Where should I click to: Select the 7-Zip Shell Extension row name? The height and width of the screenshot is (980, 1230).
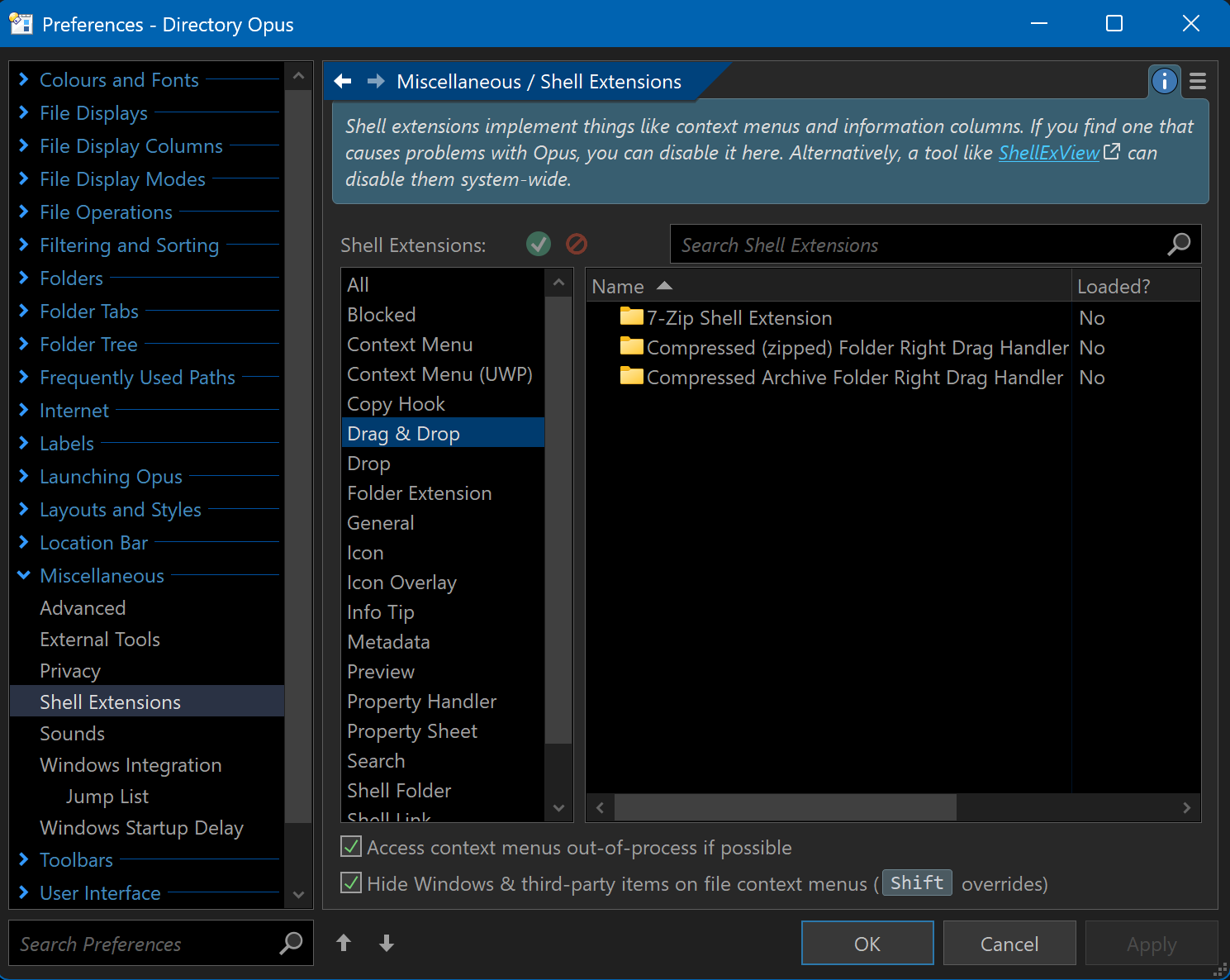[739, 318]
